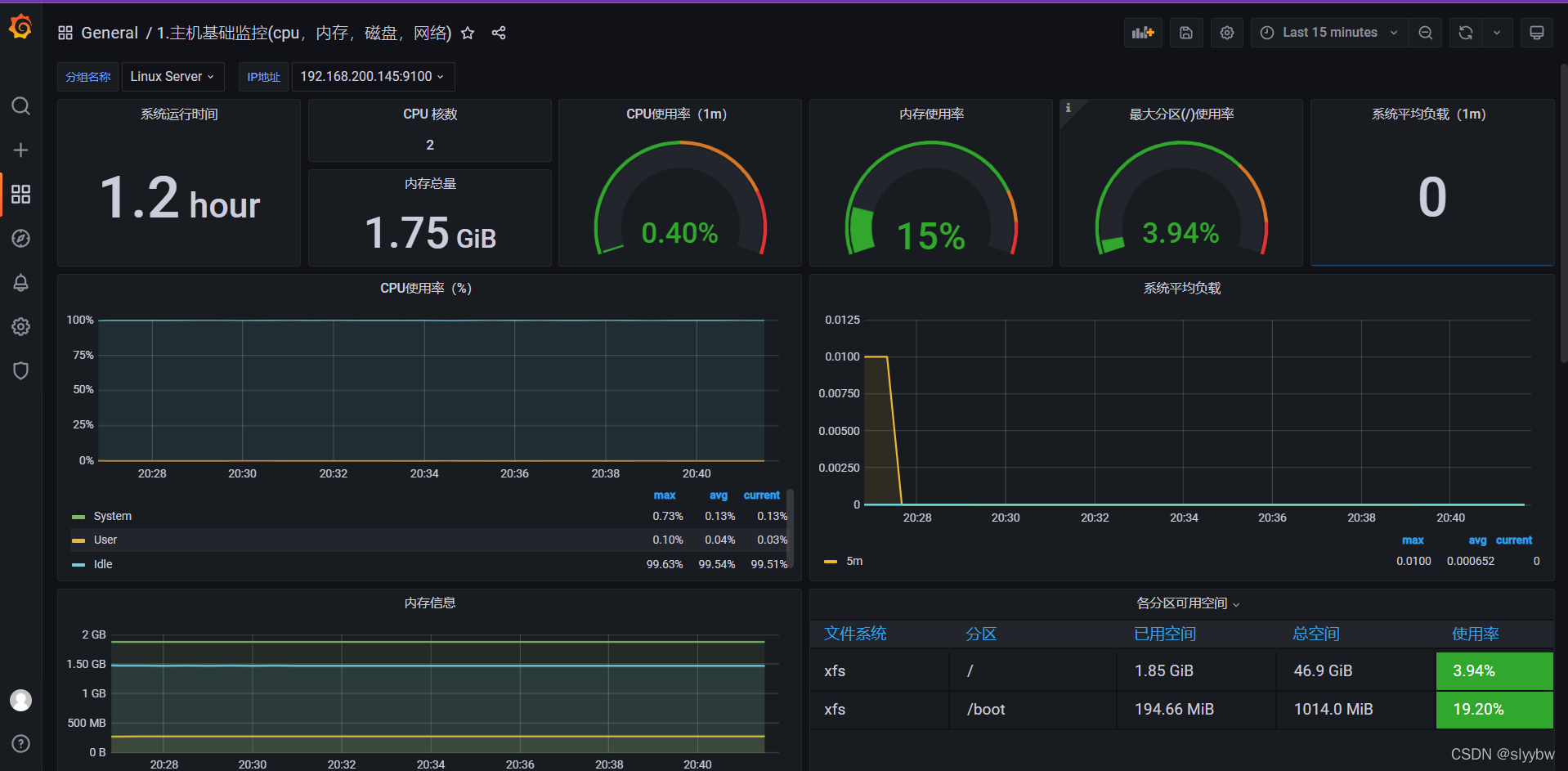
Task: Save the dashboard with disk icon
Action: pyautogui.click(x=1186, y=33)
